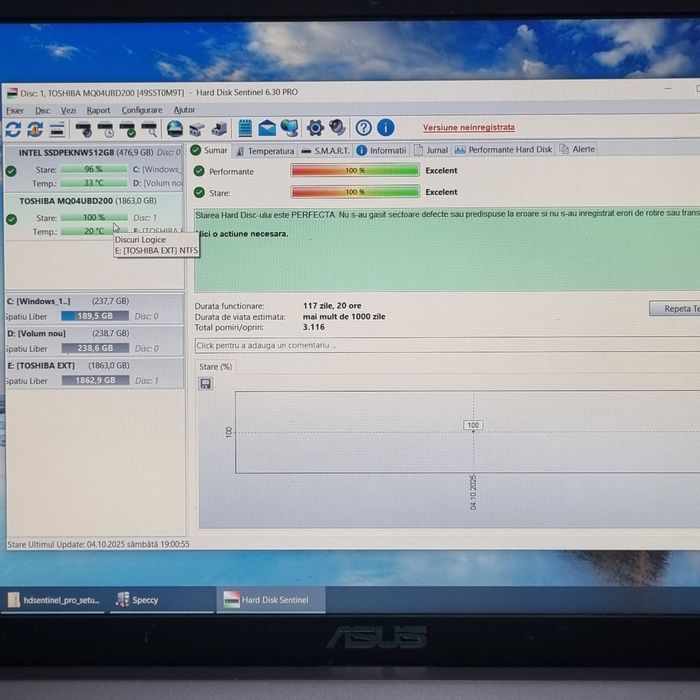
Task: Select the TOSHIBA MQ04UBD200 disk entry
Action: tap(94, 217)
